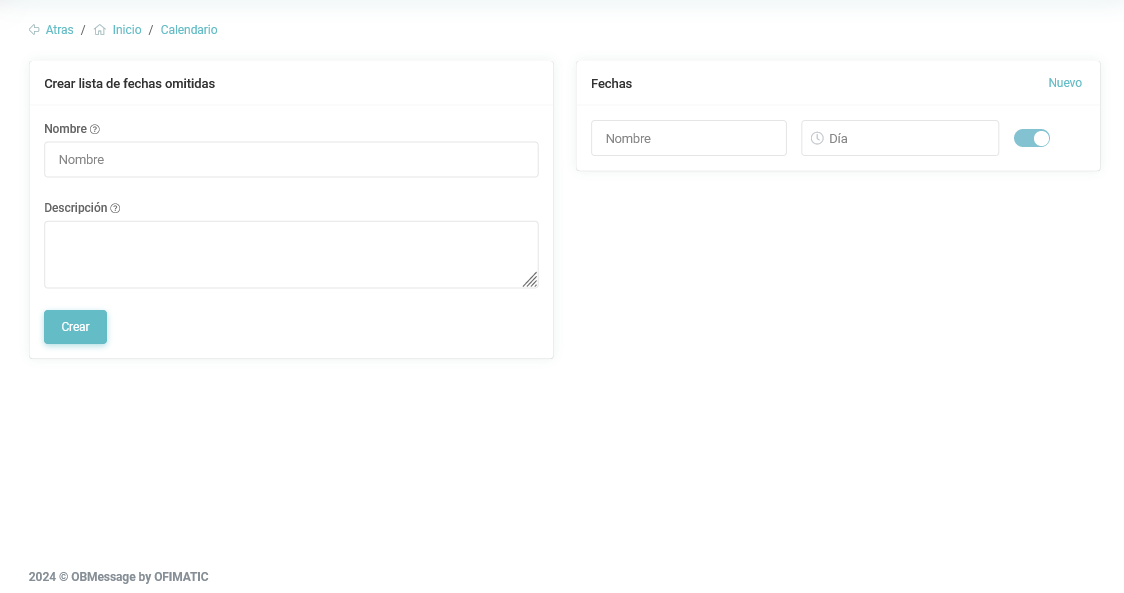Viewport: 1124px width, 593px height.
Task: Toggle the switch in the Fechas row
Action: [x=1032, y=138]
